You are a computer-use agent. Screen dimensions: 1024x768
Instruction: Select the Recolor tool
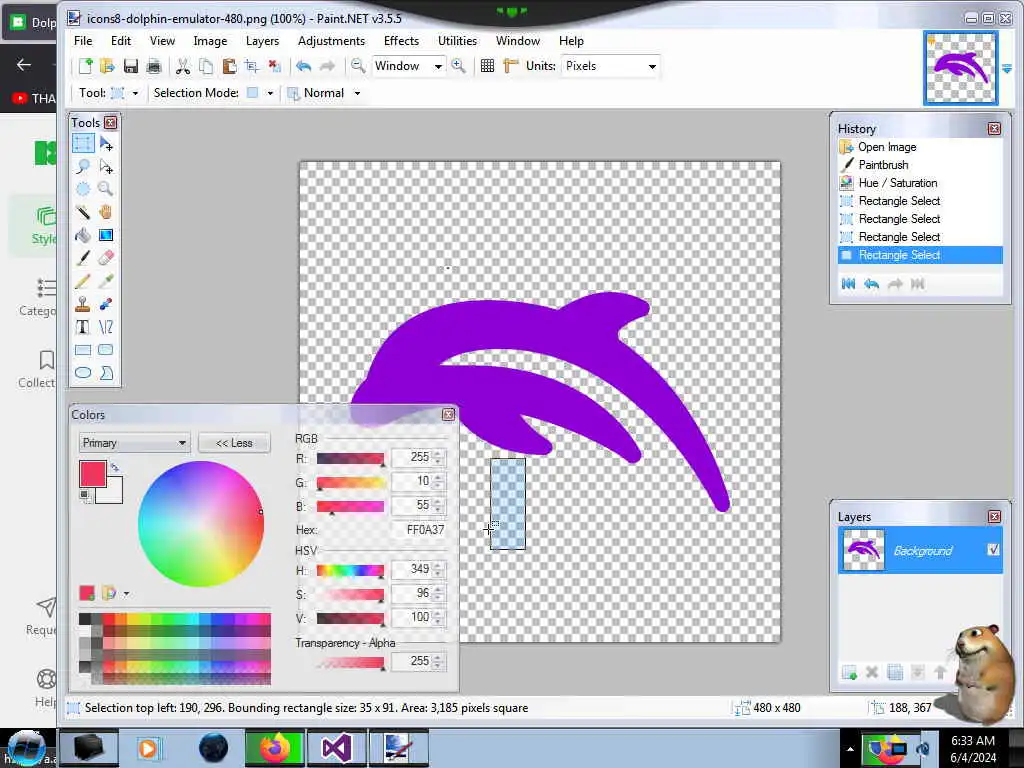pos(106,304)
